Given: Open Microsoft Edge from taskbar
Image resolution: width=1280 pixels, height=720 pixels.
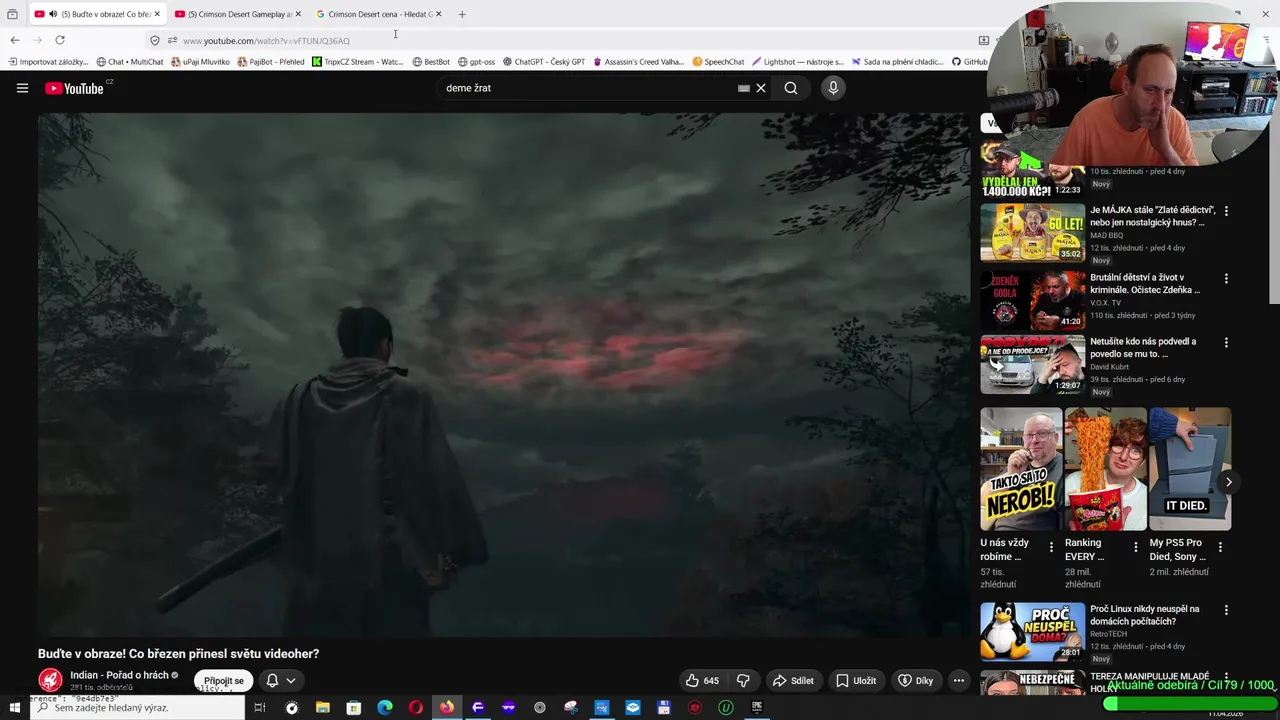Looking at the screenshot, I should (x=384, y=708).
